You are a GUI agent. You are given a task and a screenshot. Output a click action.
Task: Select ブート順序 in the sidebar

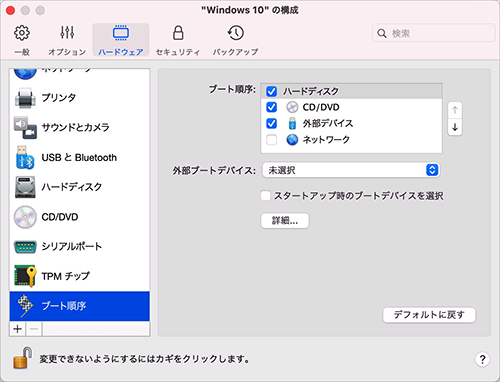pos(80,306)
